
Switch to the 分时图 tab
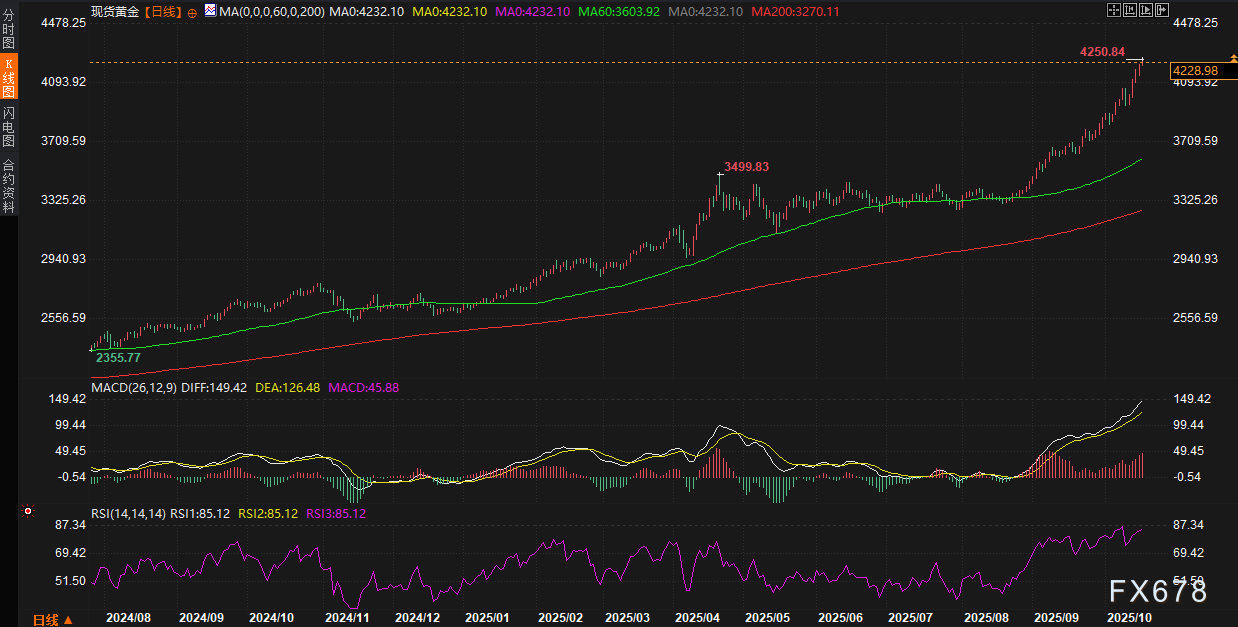coord(8,30)
